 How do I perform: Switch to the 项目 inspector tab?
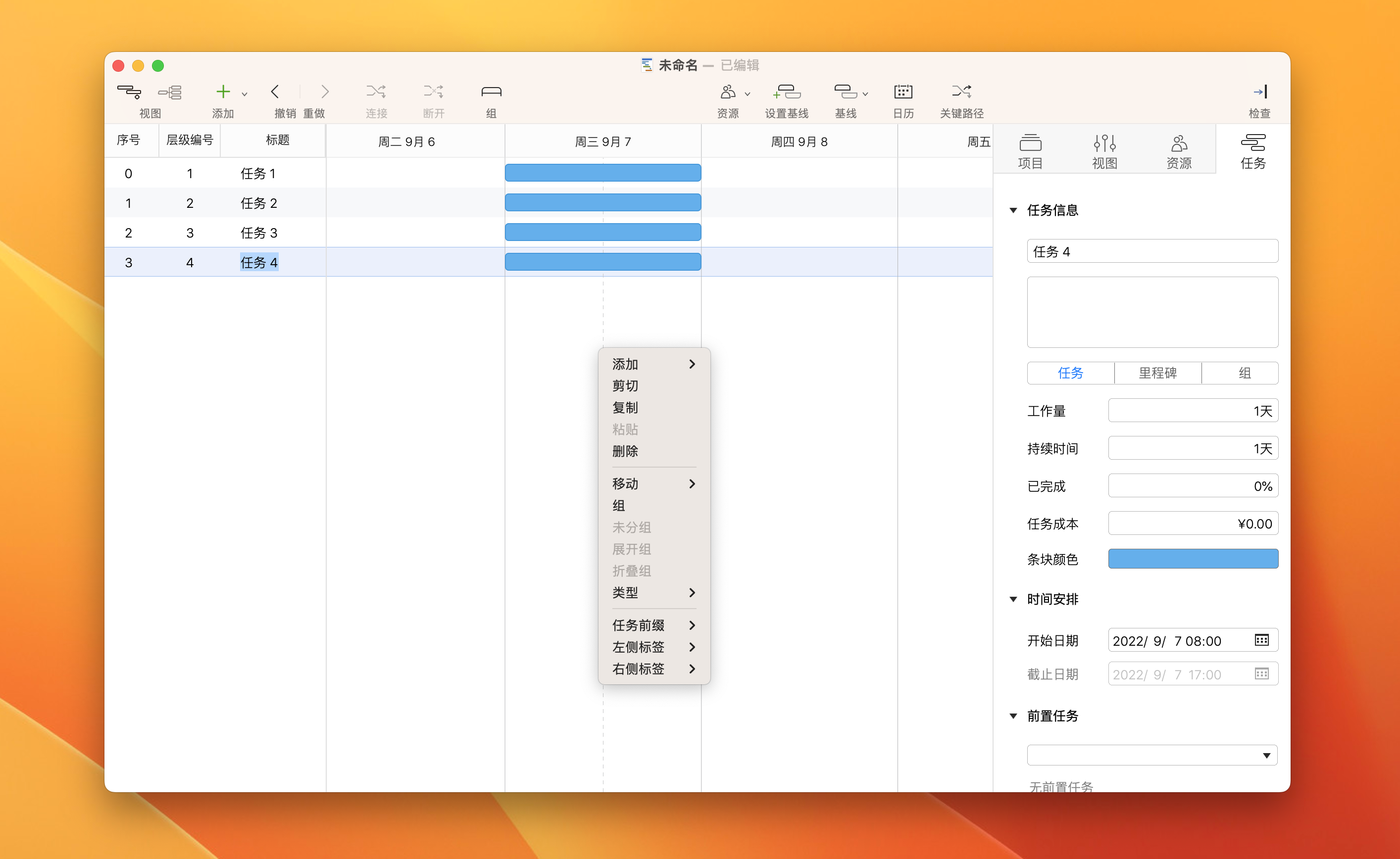[x=1030, y=149]
